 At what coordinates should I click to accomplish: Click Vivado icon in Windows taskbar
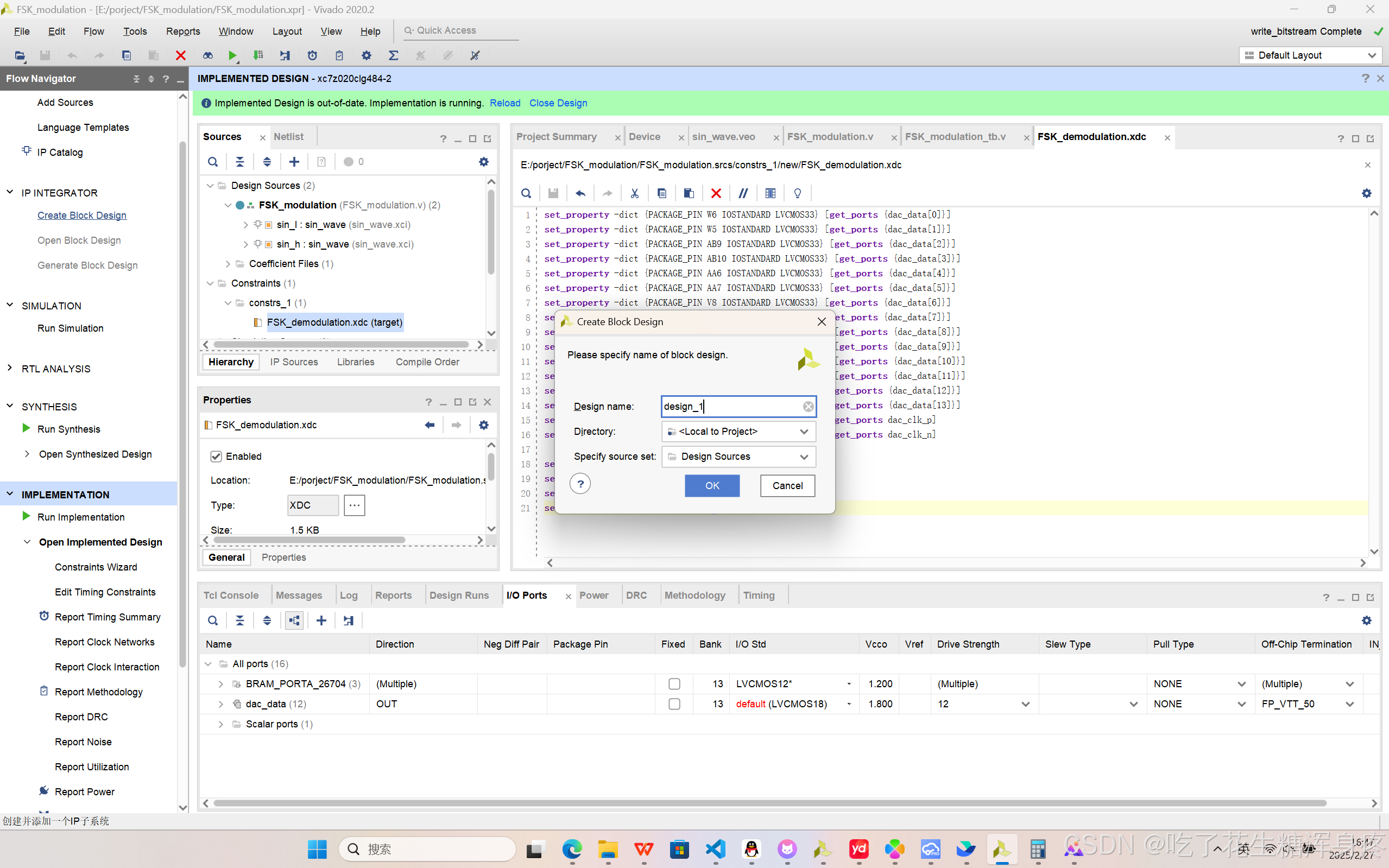coord(1001,849)
